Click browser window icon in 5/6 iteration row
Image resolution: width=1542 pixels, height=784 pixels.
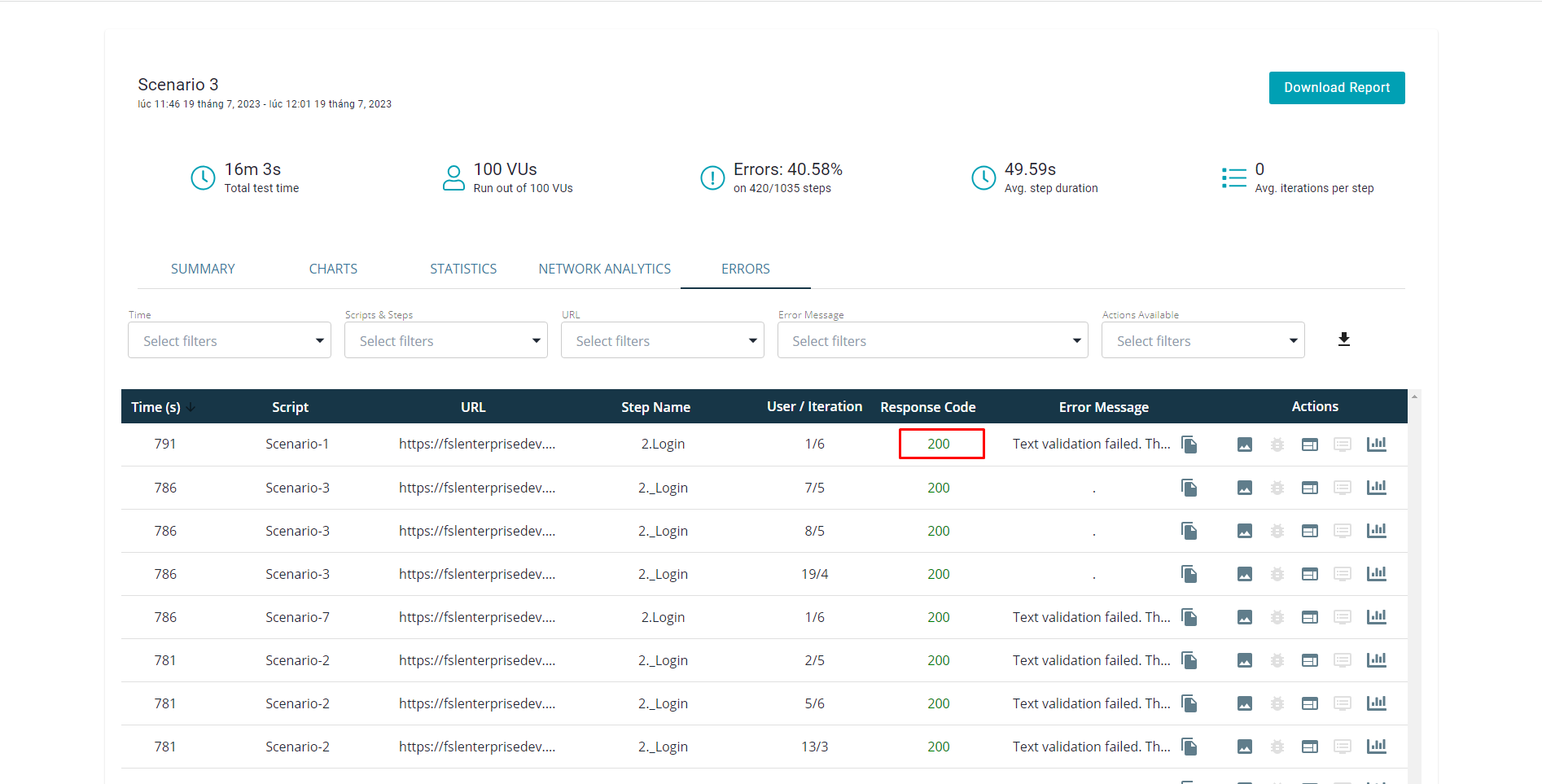pos(1309,703)
